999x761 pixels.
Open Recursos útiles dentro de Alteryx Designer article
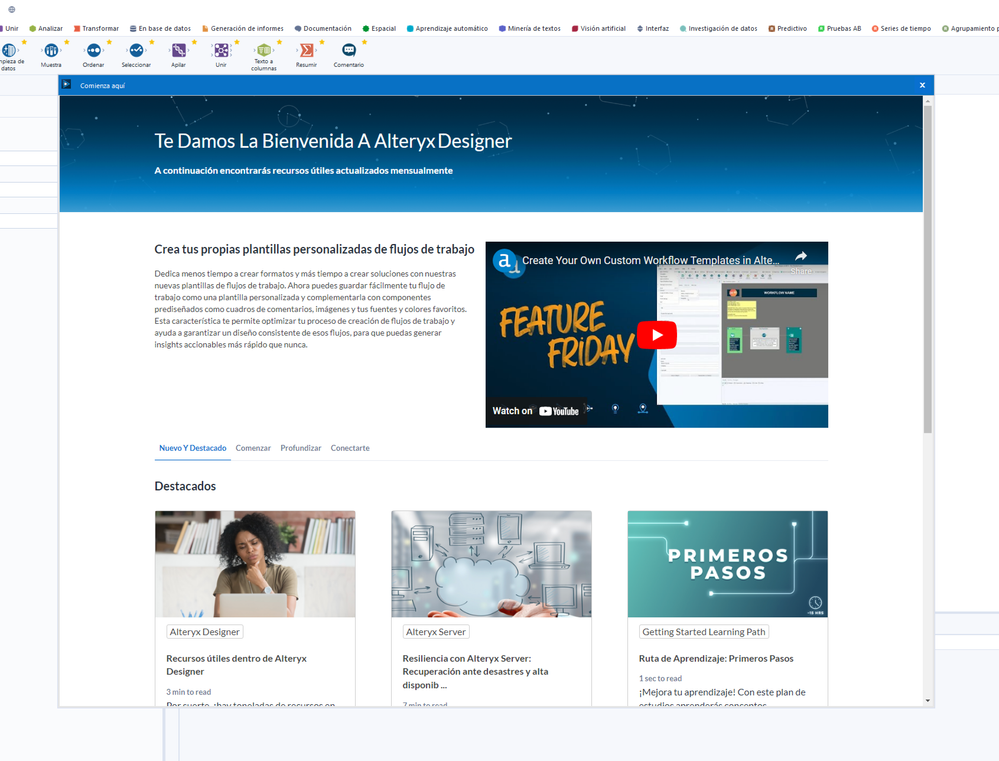pos(236,665)
